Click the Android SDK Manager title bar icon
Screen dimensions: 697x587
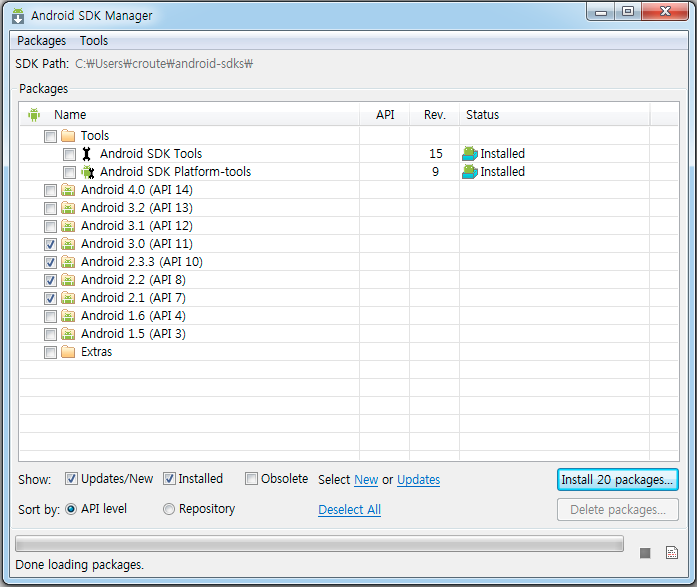[x=18, y=16]
